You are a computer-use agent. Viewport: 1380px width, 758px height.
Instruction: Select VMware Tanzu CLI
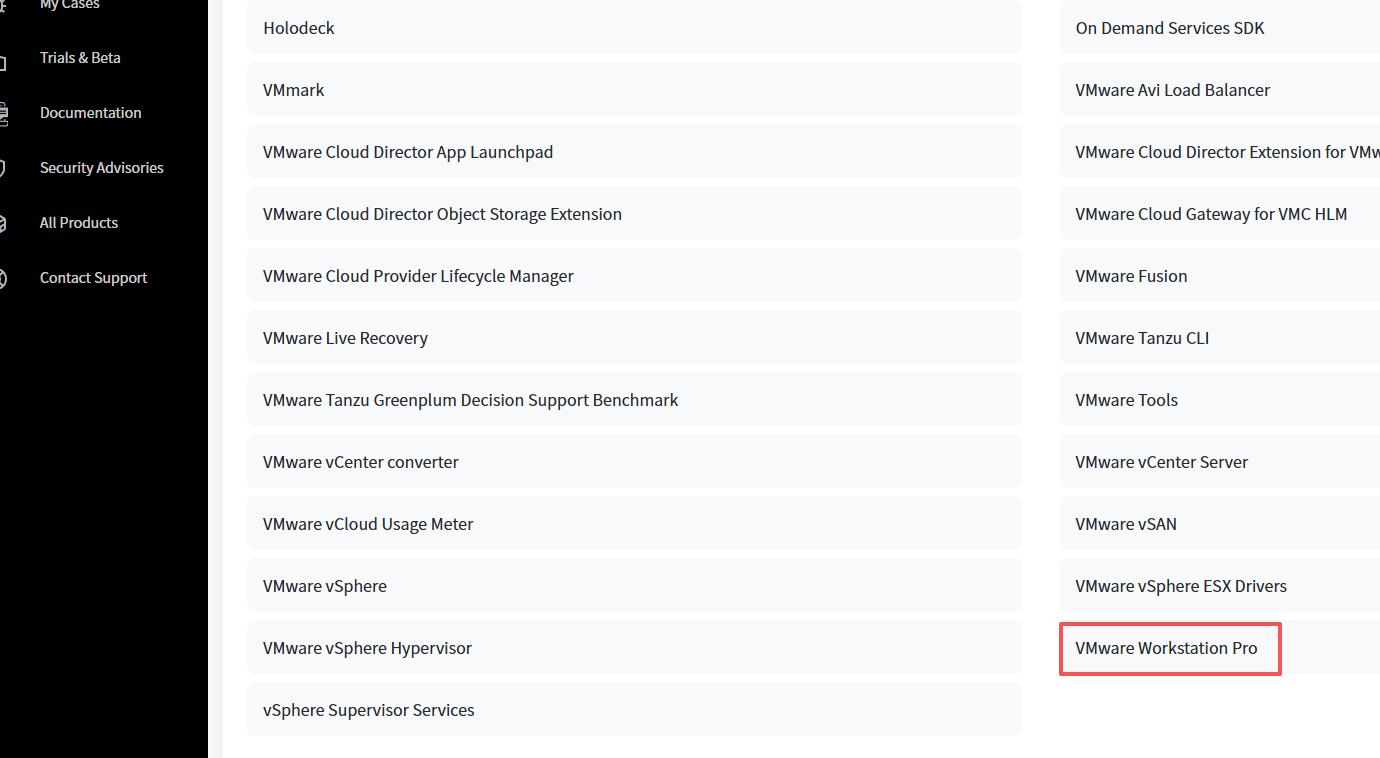point(1142,338)
